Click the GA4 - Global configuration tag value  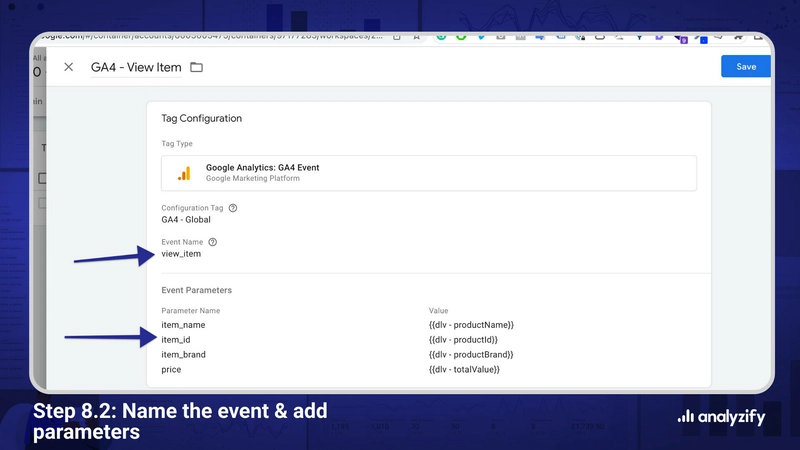pos(186,220)
